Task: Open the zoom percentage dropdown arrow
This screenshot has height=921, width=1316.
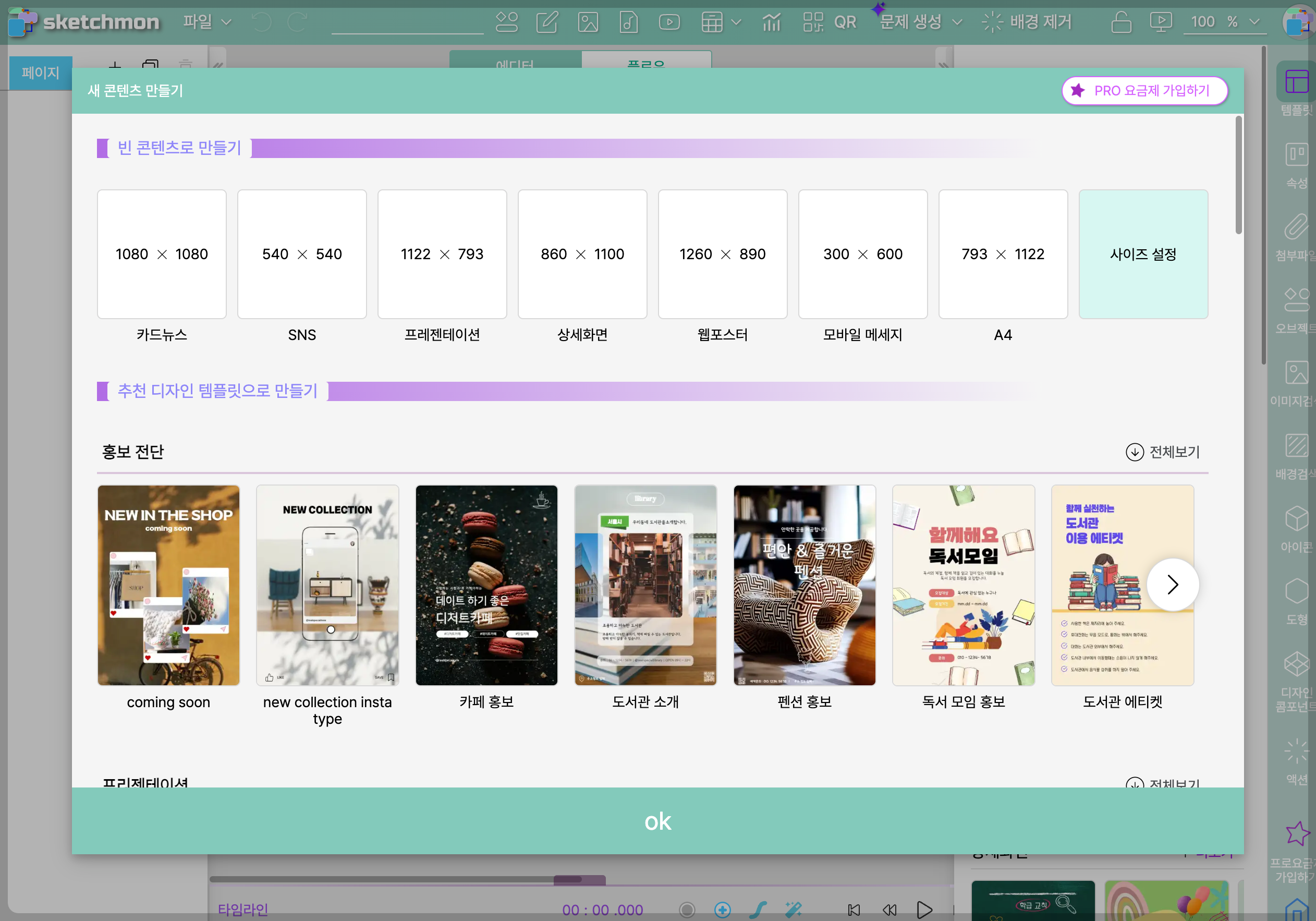Action: [x=1254, y=22]
